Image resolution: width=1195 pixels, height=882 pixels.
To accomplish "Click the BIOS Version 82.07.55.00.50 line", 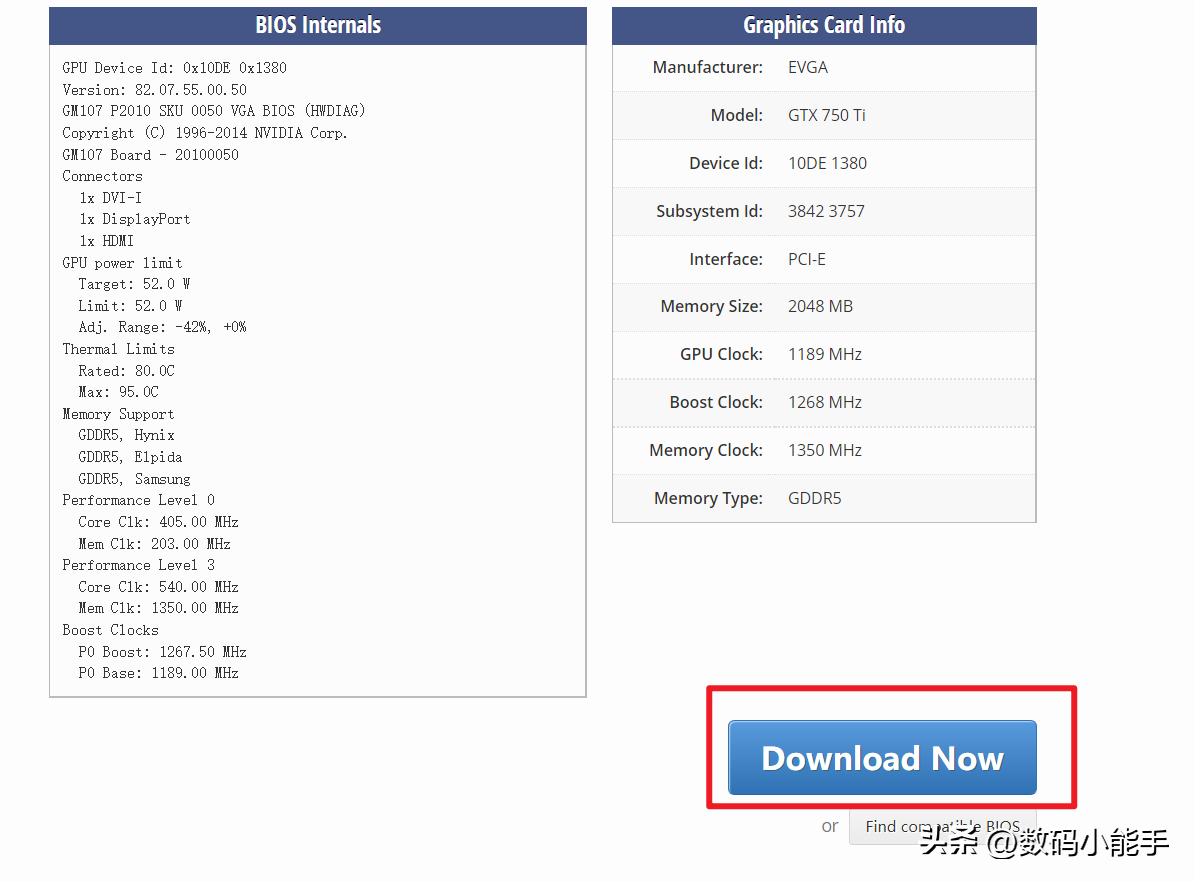I will tap(154, 90).
